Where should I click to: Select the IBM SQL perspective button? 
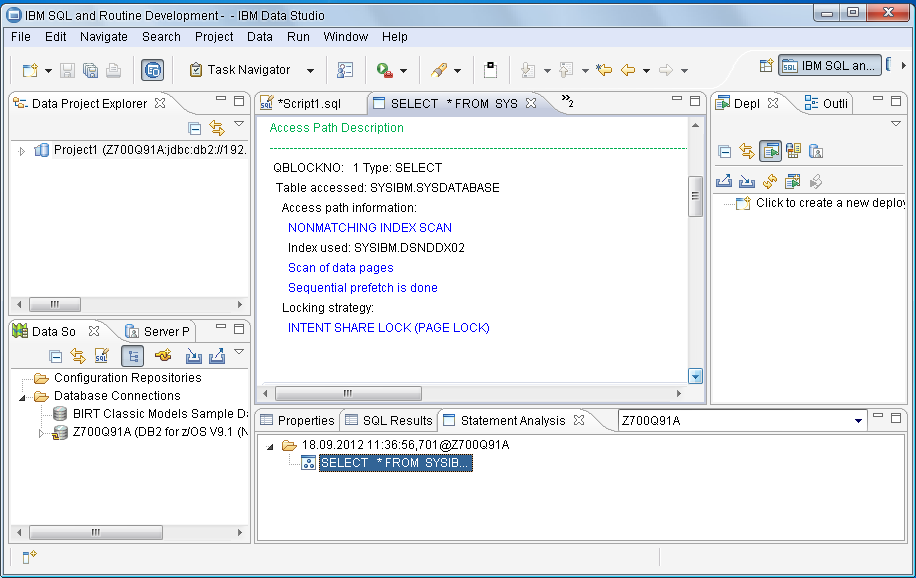(830, 66)
